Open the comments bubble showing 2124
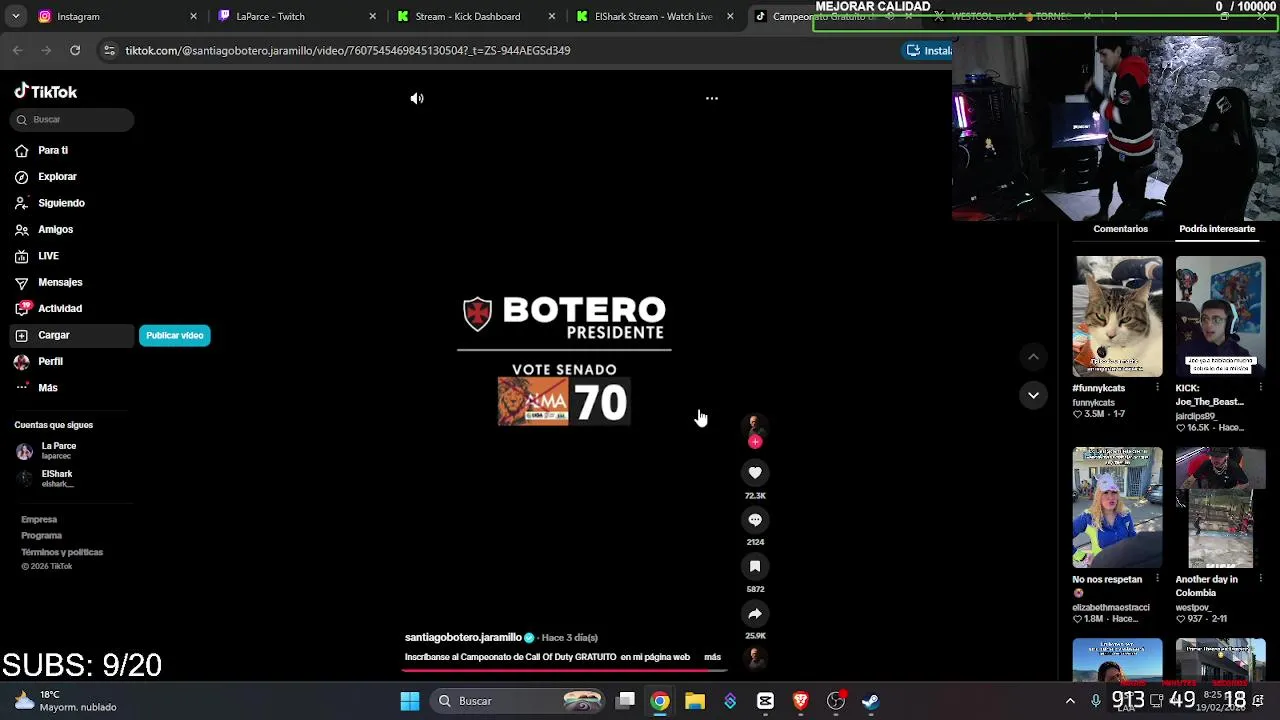 (x=755, y=520)
